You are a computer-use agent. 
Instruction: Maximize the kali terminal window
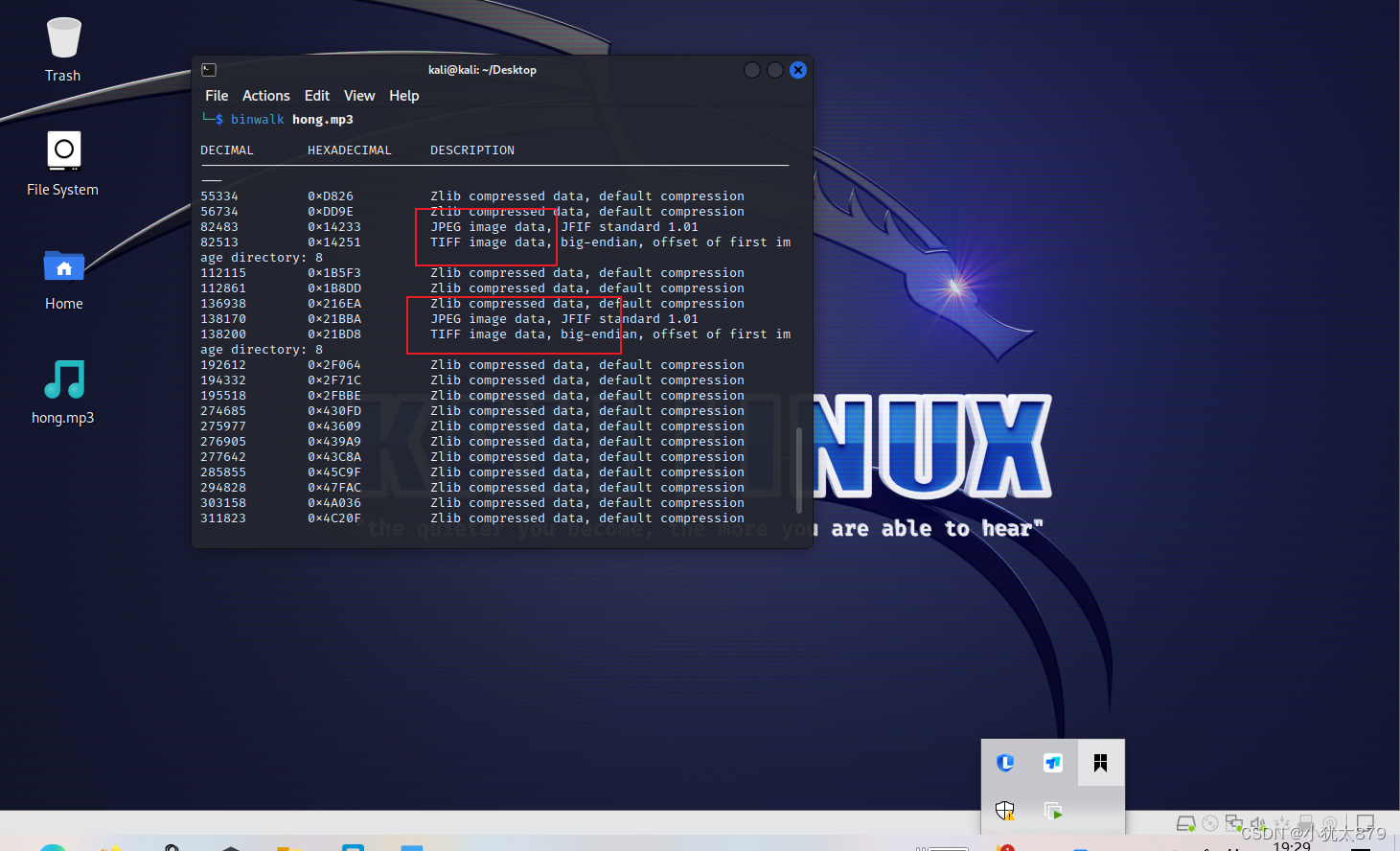coord(775,70)
